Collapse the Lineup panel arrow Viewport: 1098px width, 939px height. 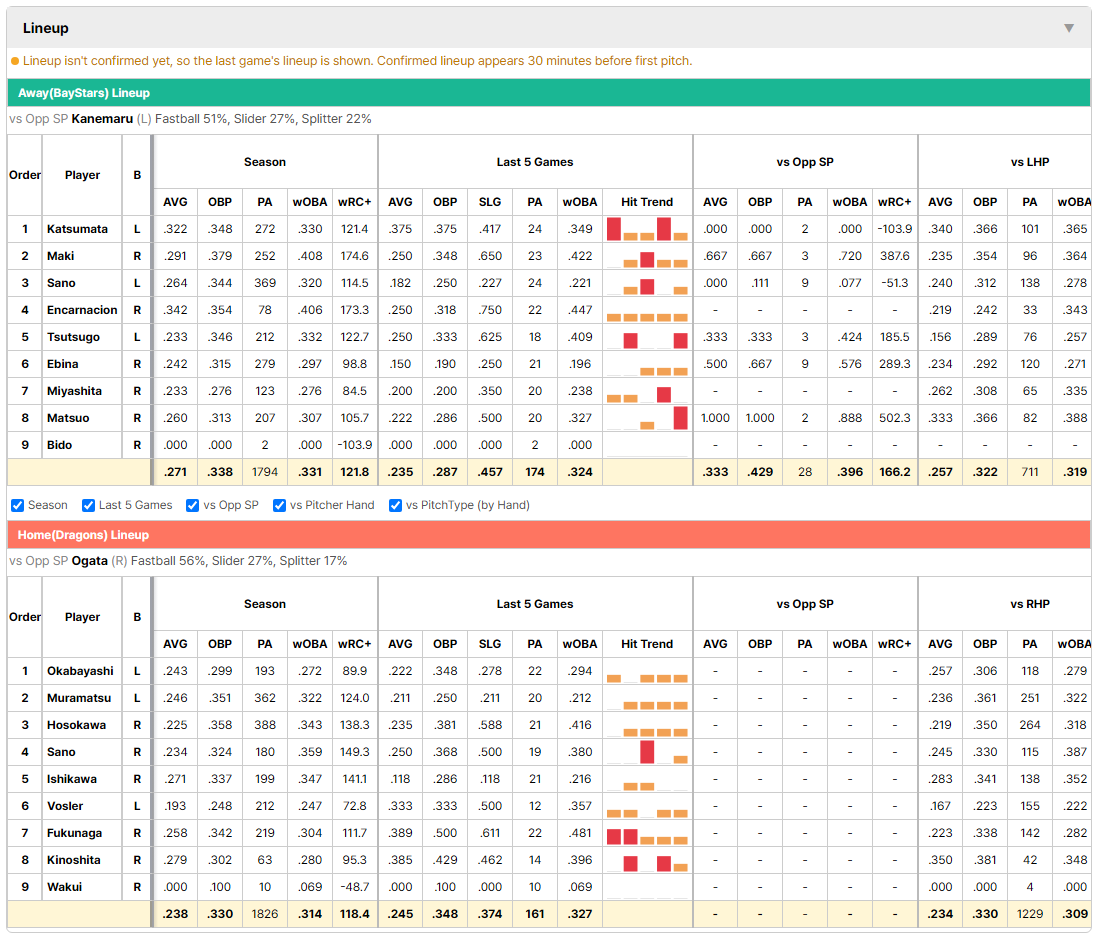1069,28
